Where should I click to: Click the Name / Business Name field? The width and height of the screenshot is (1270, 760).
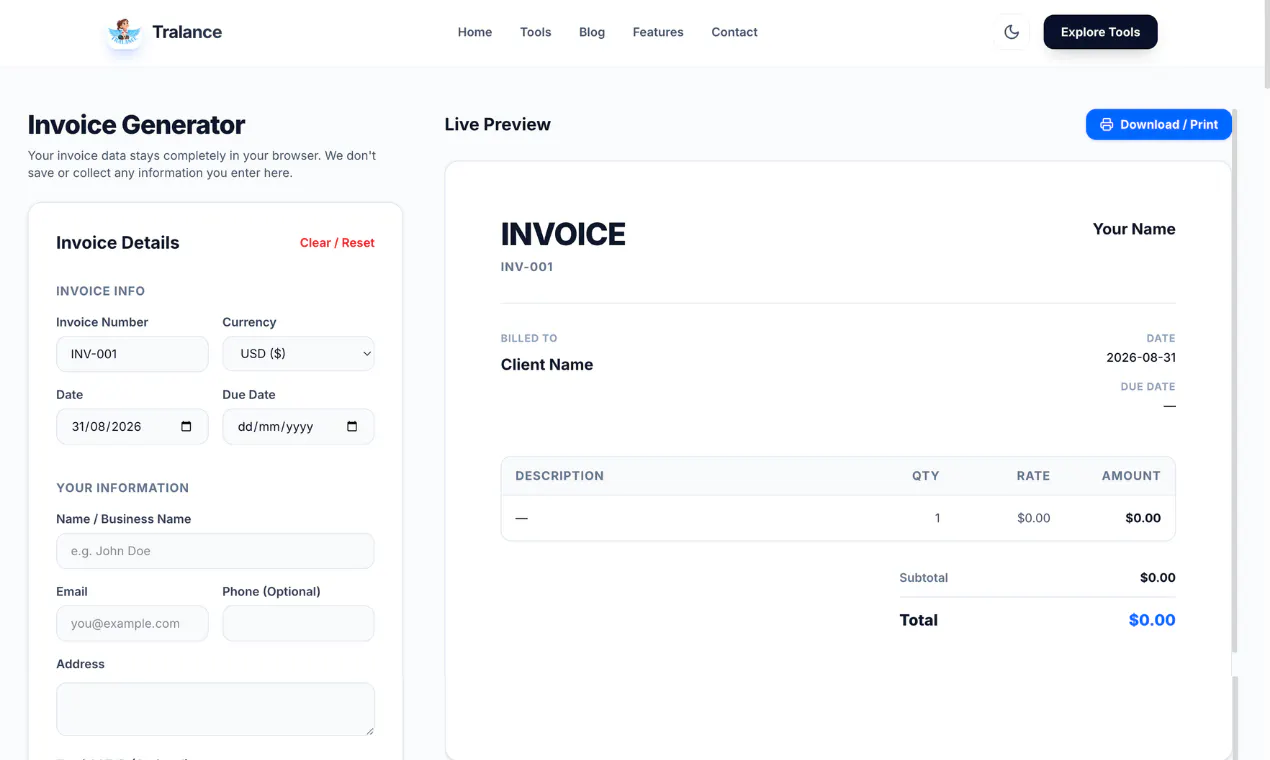click(x=215, y=551)
